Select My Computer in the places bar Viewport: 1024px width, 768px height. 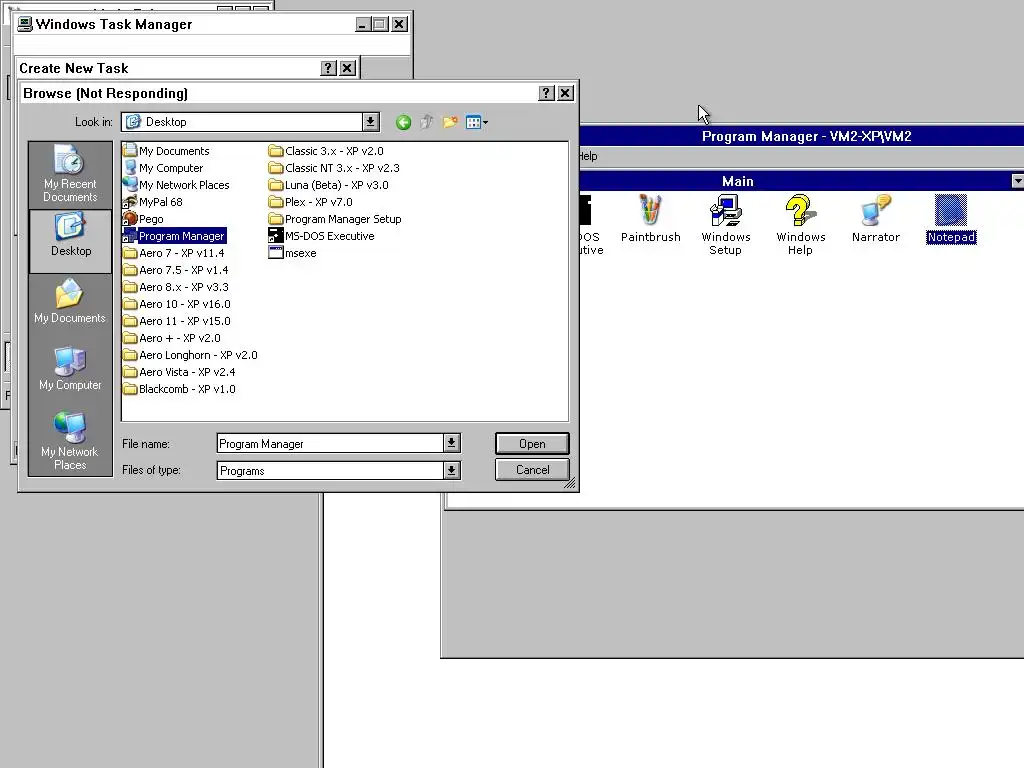pos(70,370)
